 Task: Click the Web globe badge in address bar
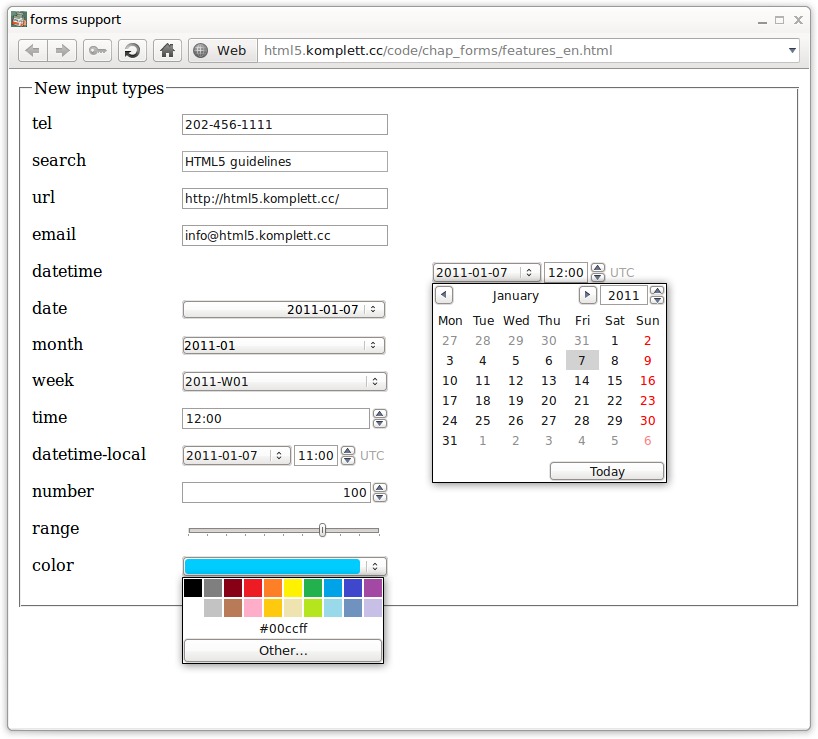tap(221, 51)
